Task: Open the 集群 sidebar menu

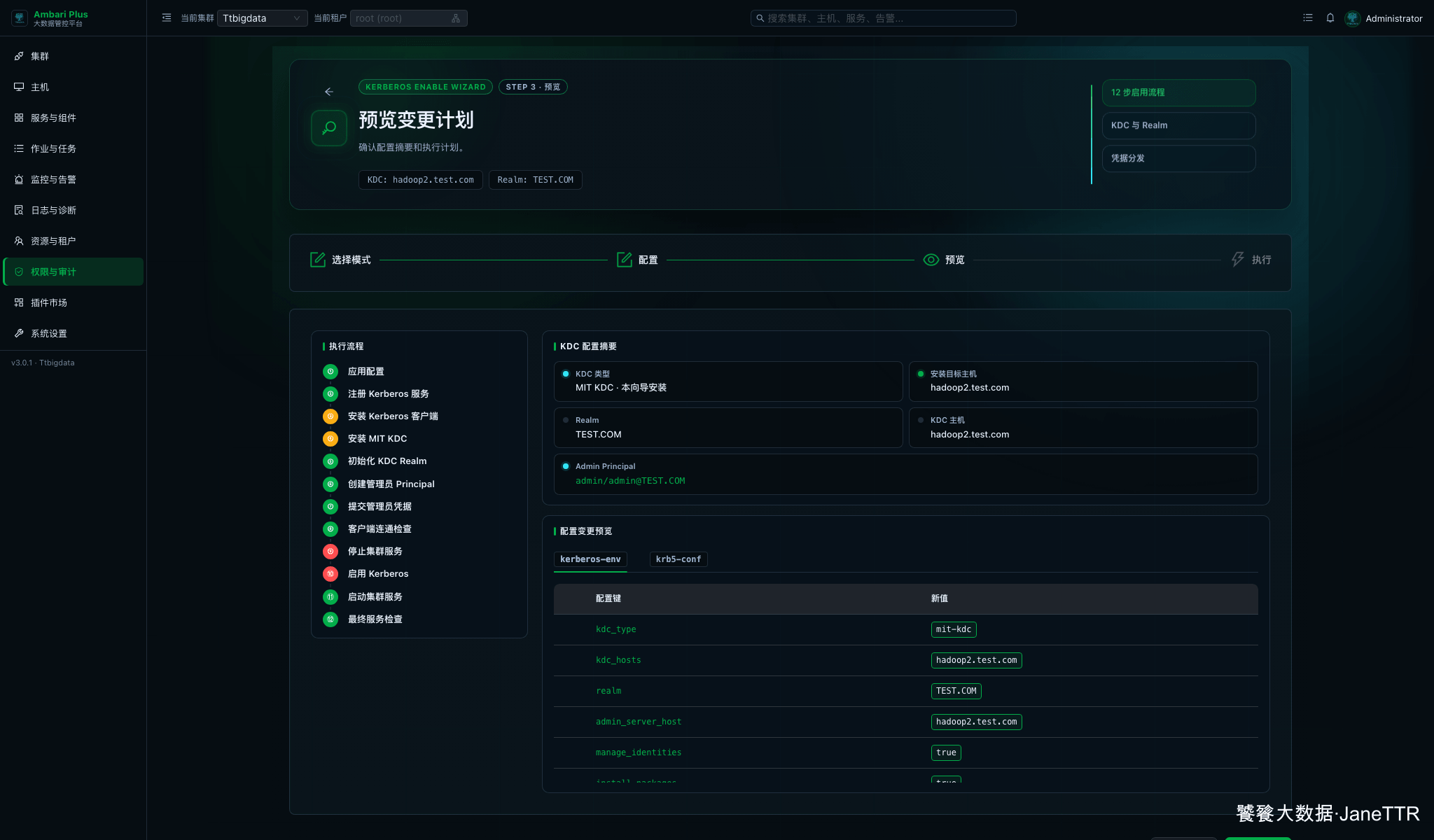Action: pos(73,56)
